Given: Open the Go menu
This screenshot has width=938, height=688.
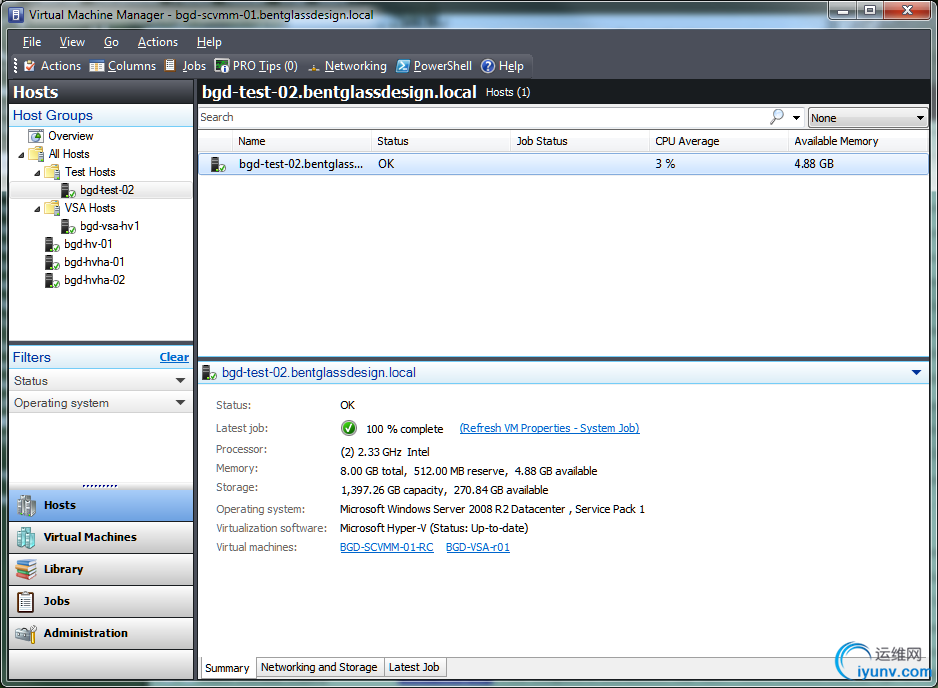Looking at the screenshot, I should point(111,42).
